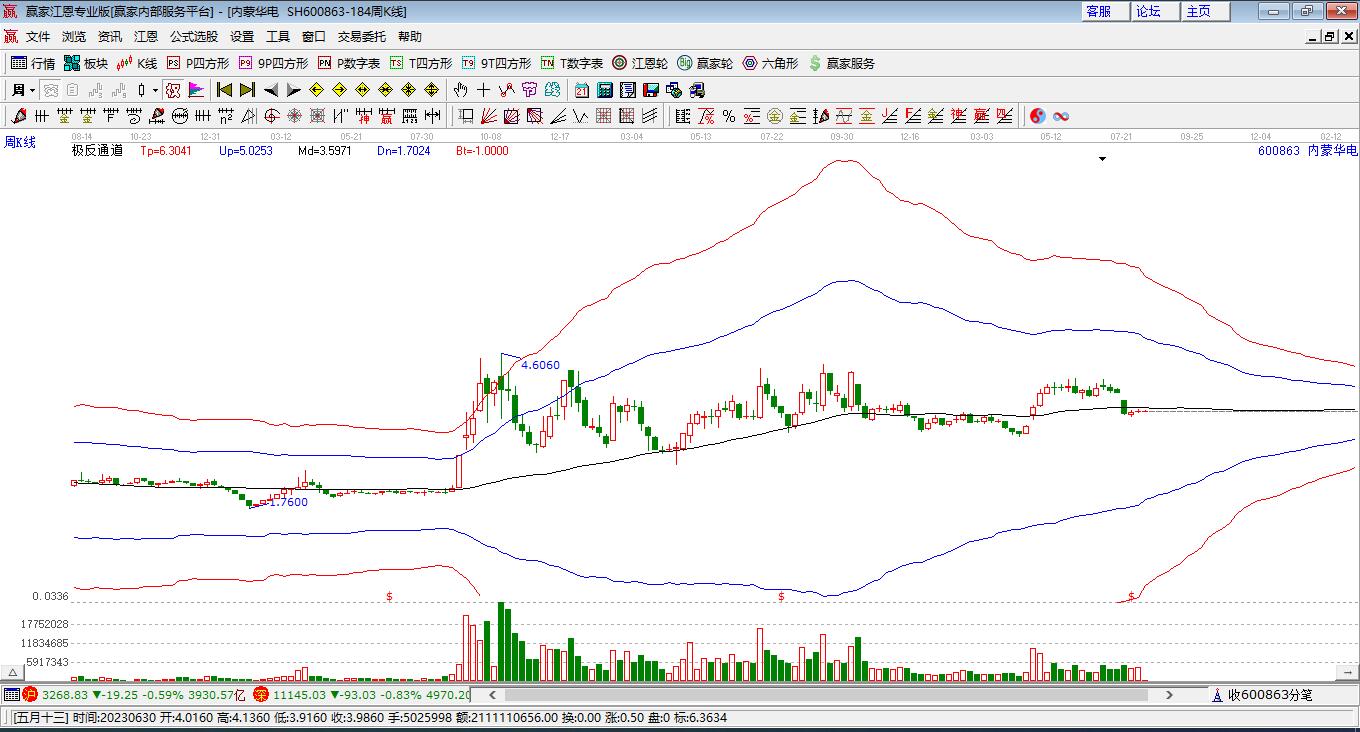Open the 设置 menu
Viewport: 1360px width, 732px height.
(x=242, y=37)
